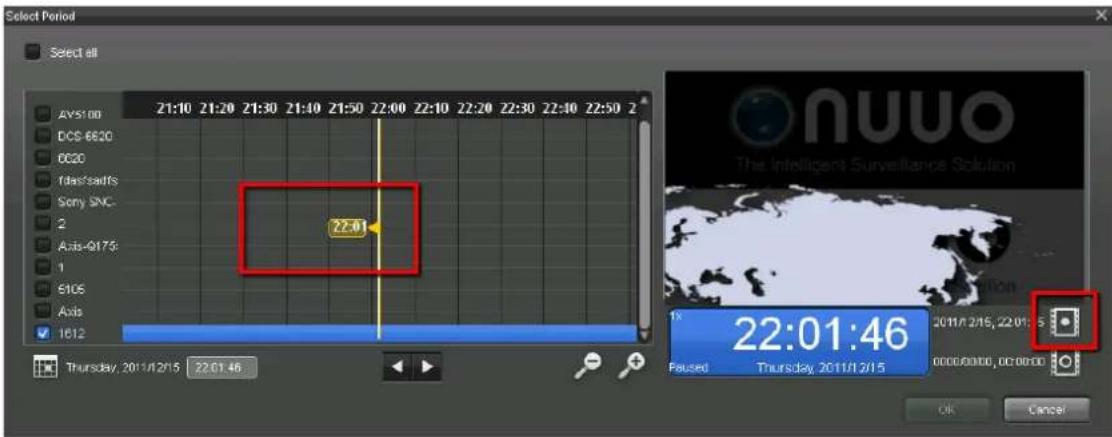This screenshot has width=1112, height=437.
Task: Click the 22:01 timeline marker tag
Action: 348,228
